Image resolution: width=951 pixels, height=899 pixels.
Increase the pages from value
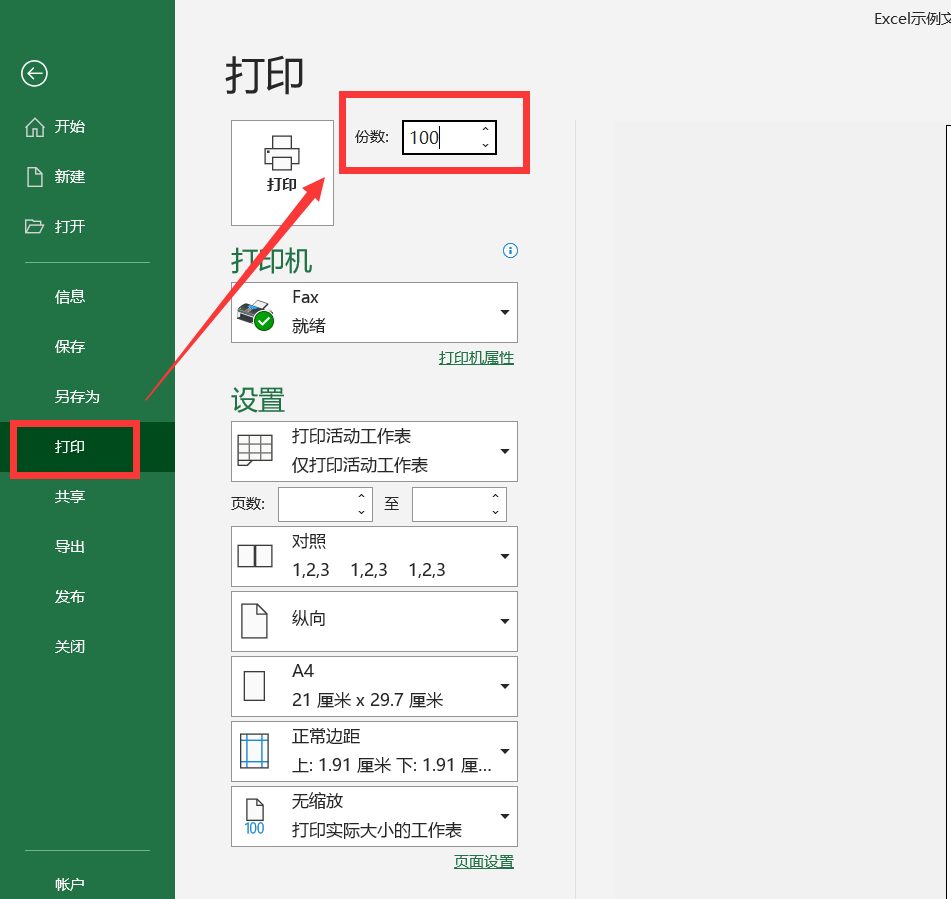click(361, 496)
